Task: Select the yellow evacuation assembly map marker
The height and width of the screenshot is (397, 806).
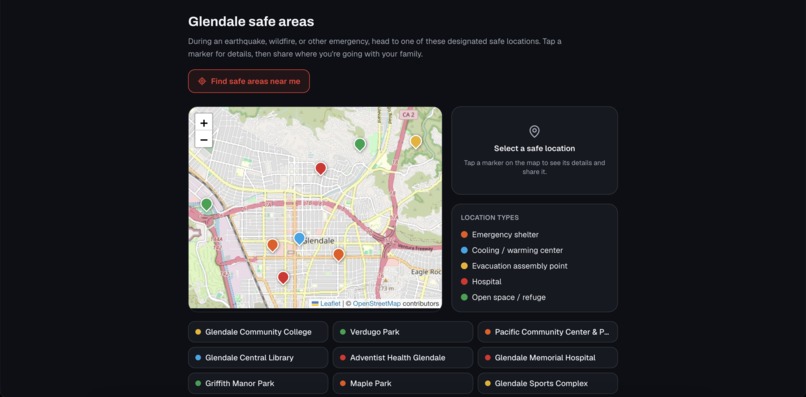Action: pyautogui.click(x=416, y=142)
